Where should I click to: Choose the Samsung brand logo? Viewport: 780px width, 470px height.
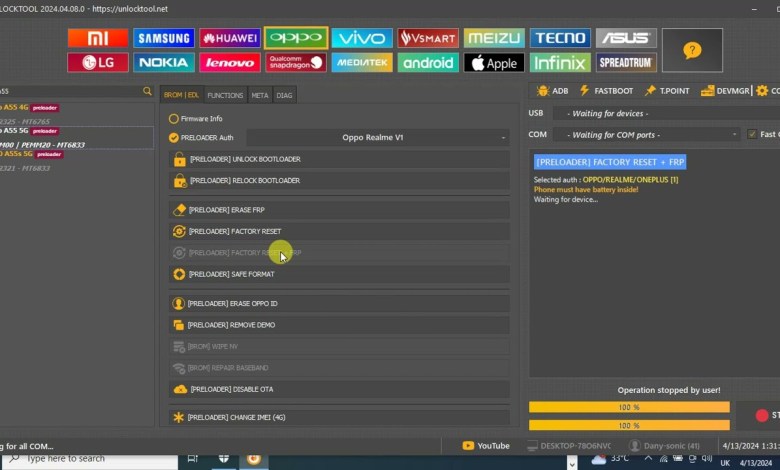coord(164,38)
